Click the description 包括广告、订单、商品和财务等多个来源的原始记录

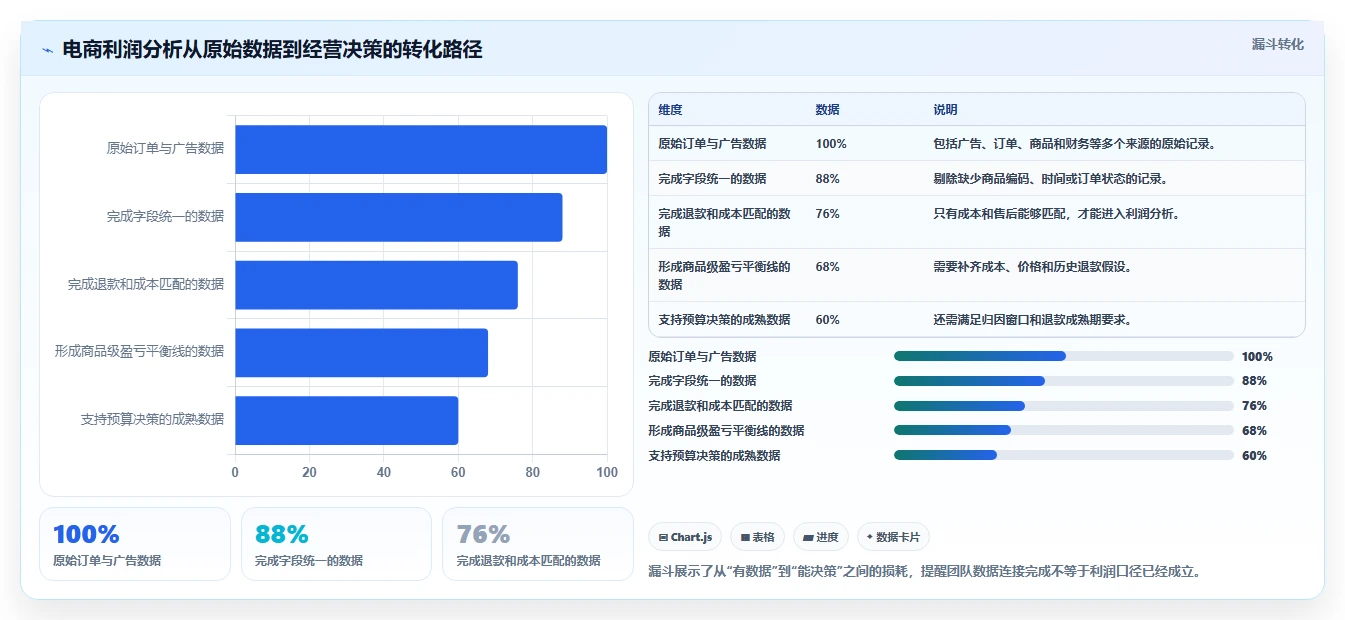(1074, 143)
